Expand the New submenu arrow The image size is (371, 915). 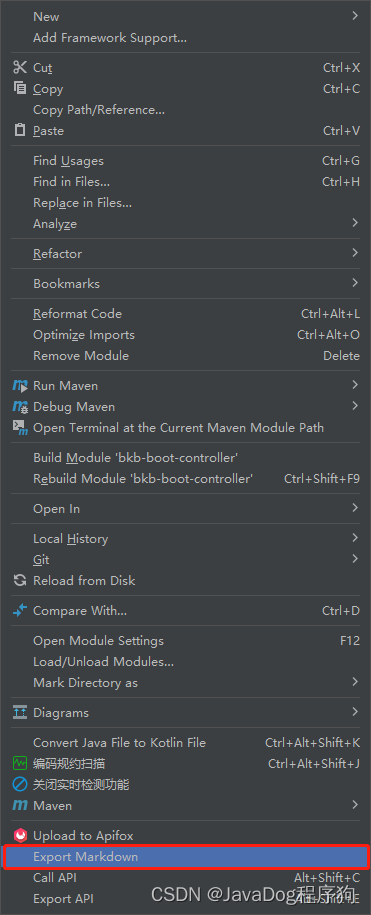(355, 16)
